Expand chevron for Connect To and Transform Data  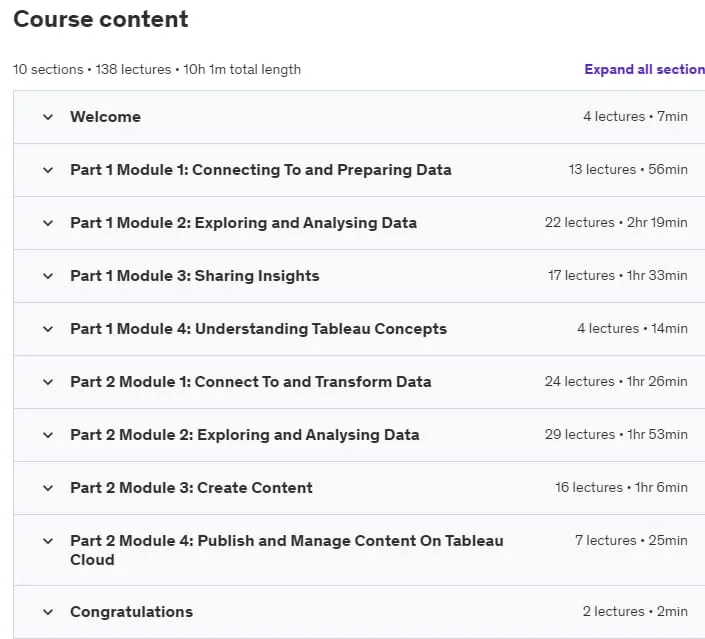tap(48, 382)
